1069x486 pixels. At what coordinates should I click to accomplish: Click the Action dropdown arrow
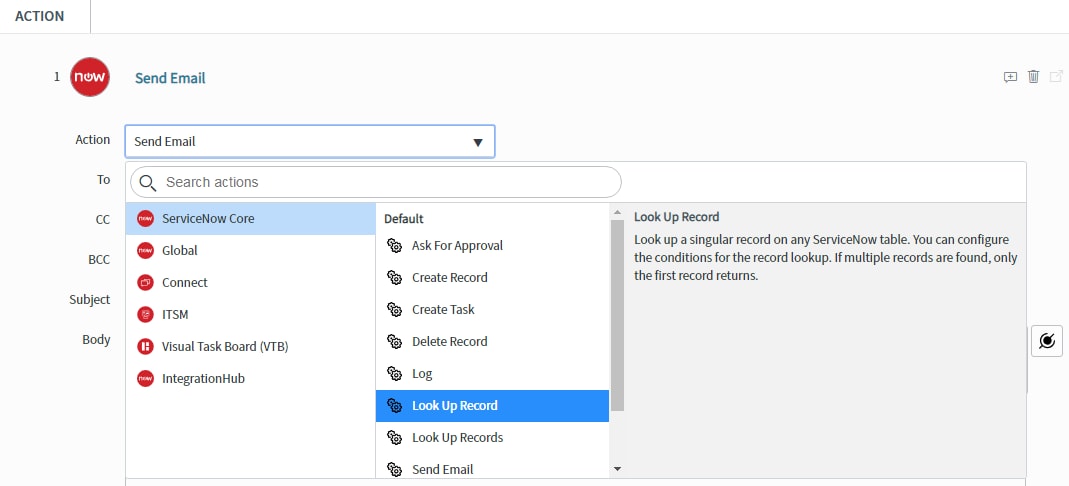(x=478, y=142)
